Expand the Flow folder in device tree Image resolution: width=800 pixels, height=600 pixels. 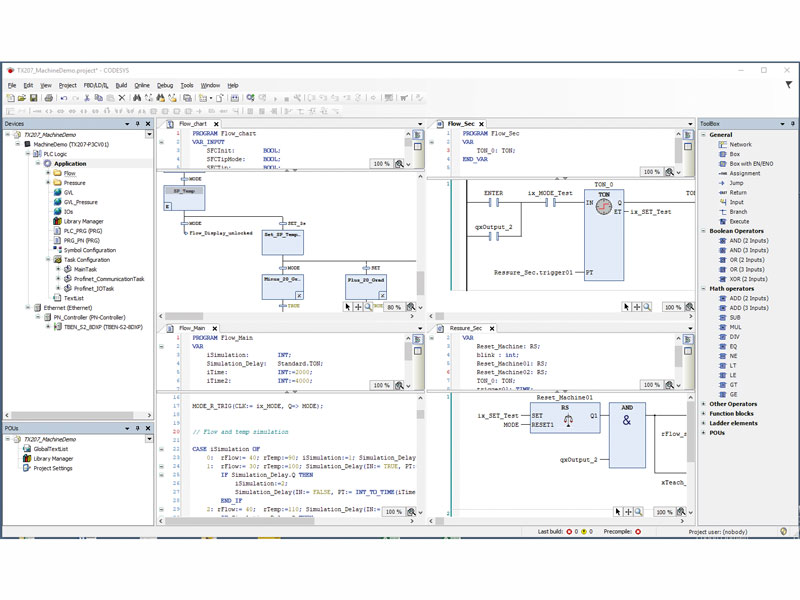point(48,173)
